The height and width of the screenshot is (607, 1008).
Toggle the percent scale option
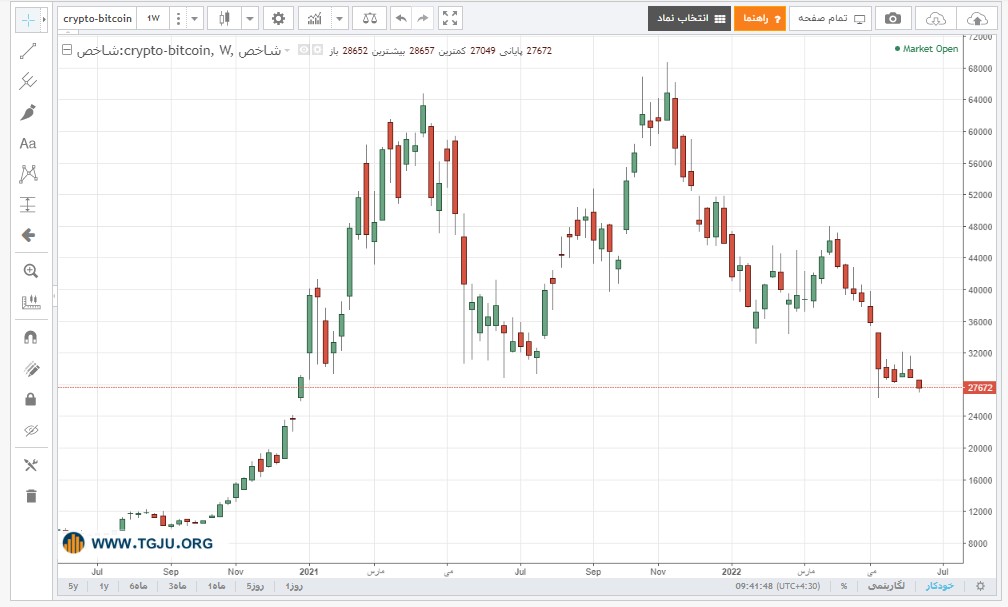[x=843, y=586]
